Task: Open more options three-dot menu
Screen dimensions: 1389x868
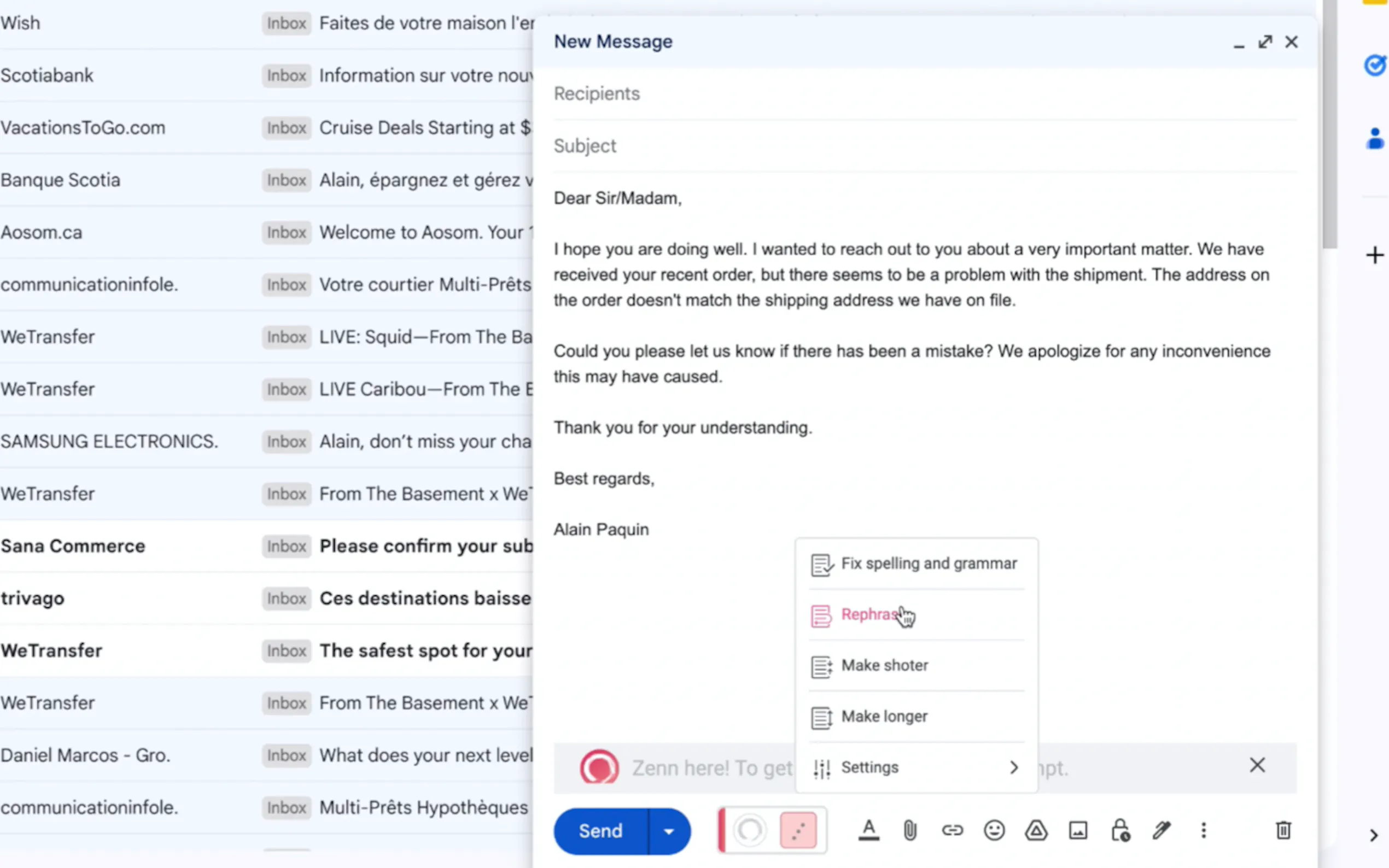Action: click(1204, 830)
